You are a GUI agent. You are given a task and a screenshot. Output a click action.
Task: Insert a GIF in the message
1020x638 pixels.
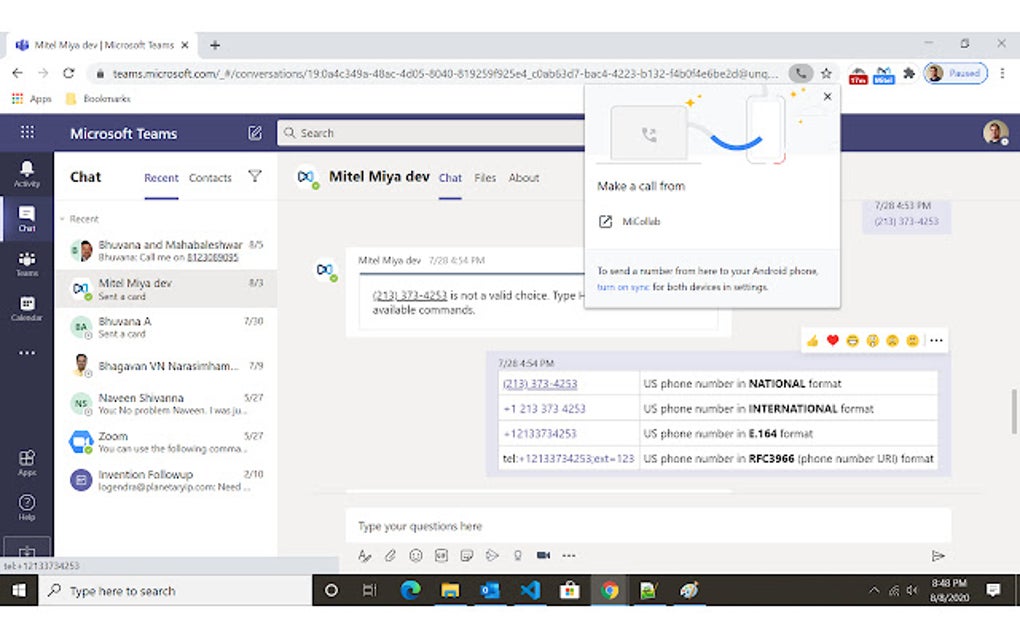441,555
